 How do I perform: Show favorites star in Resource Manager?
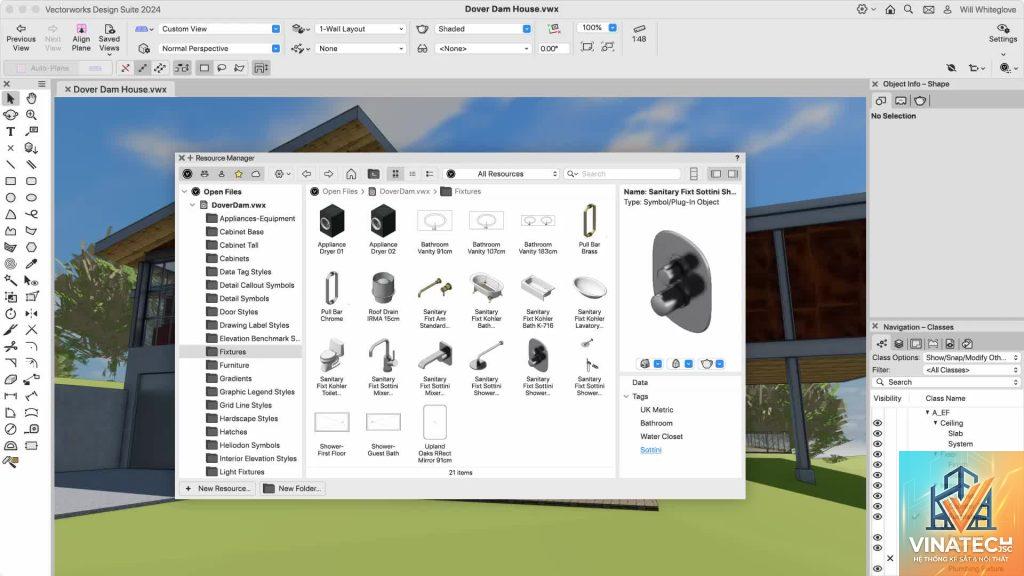click(238, 174)
